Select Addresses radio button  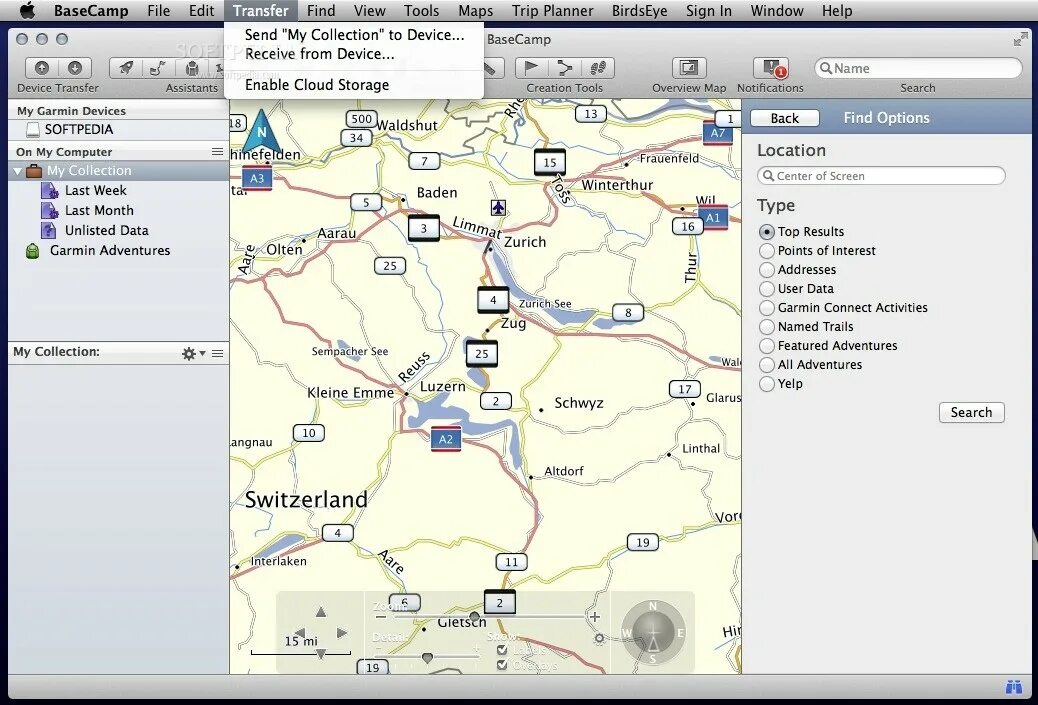point(767,270)
